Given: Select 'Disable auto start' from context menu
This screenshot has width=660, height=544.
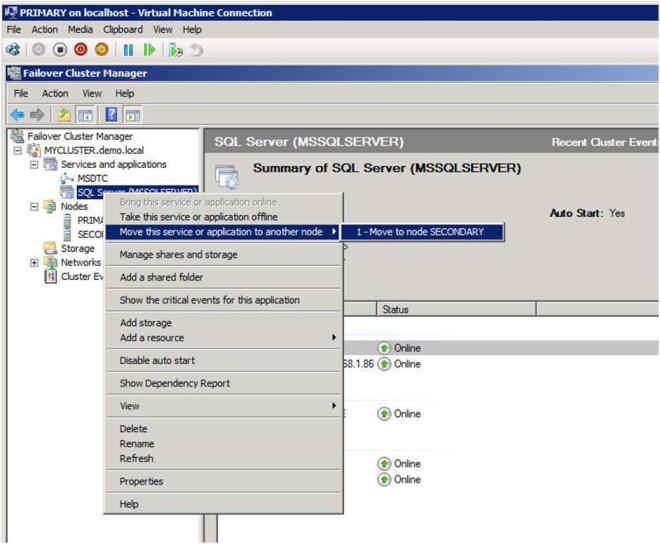Looking at the screenshot, I should coord(157,360).
